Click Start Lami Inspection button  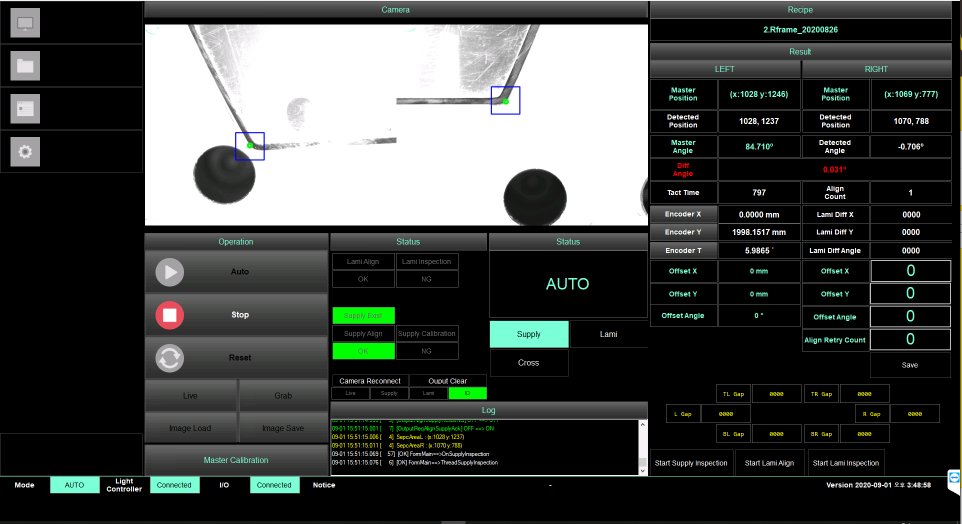pos(846,463)
